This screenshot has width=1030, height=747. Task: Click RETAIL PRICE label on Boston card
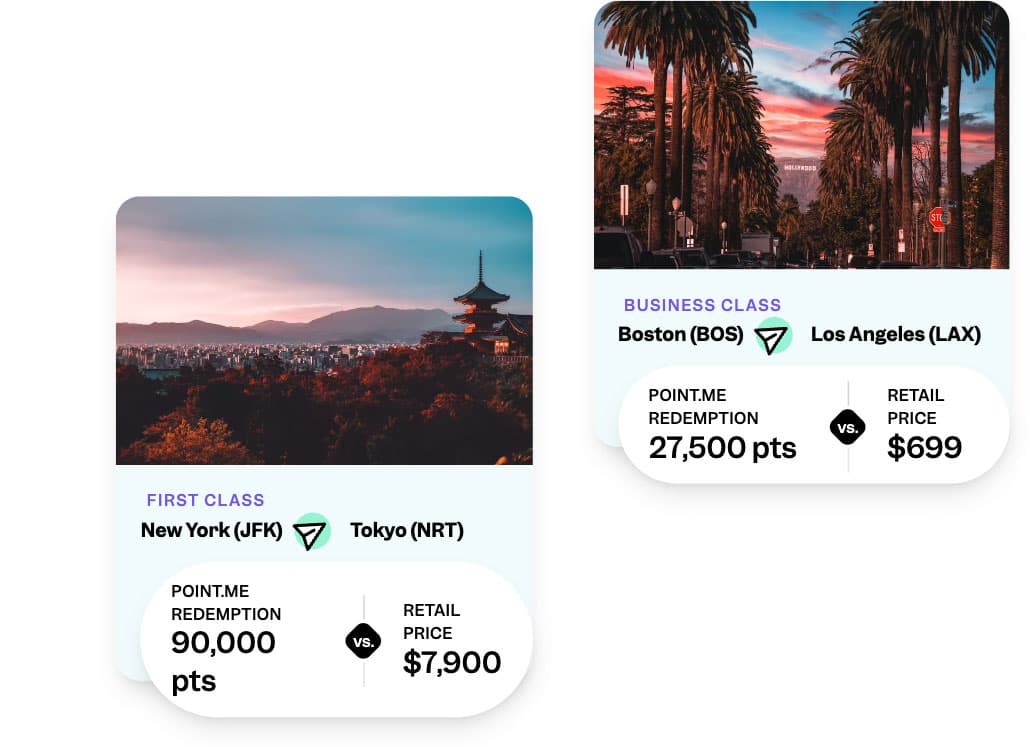[915, 406]
